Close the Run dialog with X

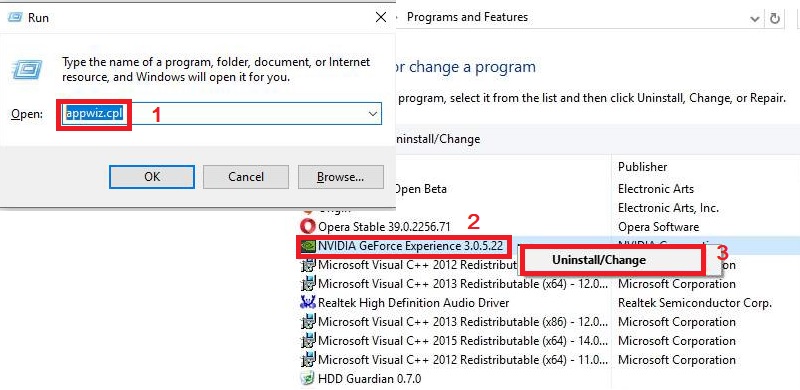tap(381, 17)
